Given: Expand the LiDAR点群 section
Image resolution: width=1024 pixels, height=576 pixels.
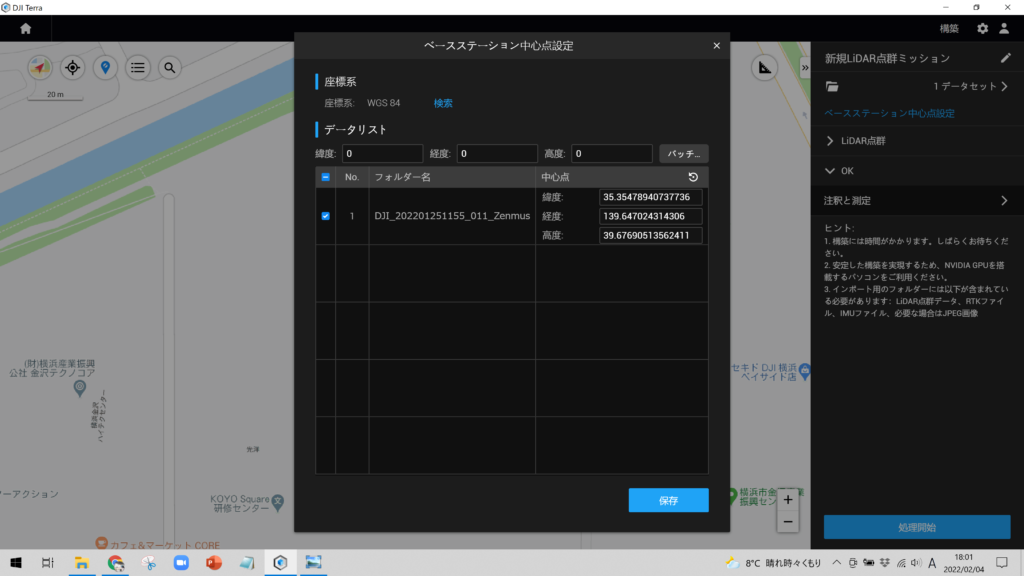Looking at the screenshot, I should pyautogui.click(x=831, y=141).
